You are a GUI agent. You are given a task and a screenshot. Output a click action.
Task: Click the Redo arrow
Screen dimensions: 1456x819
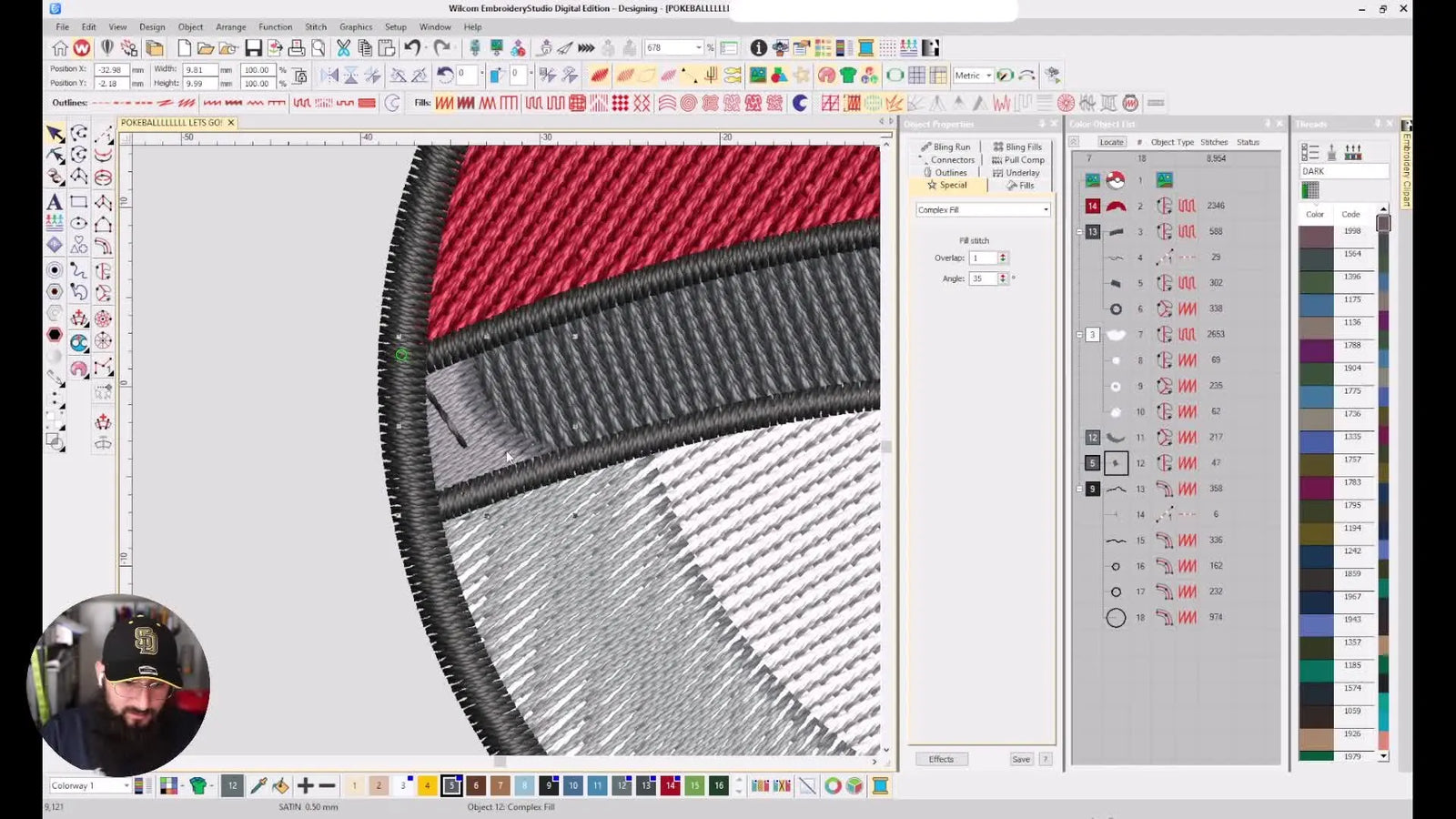(x=442, y=48)
